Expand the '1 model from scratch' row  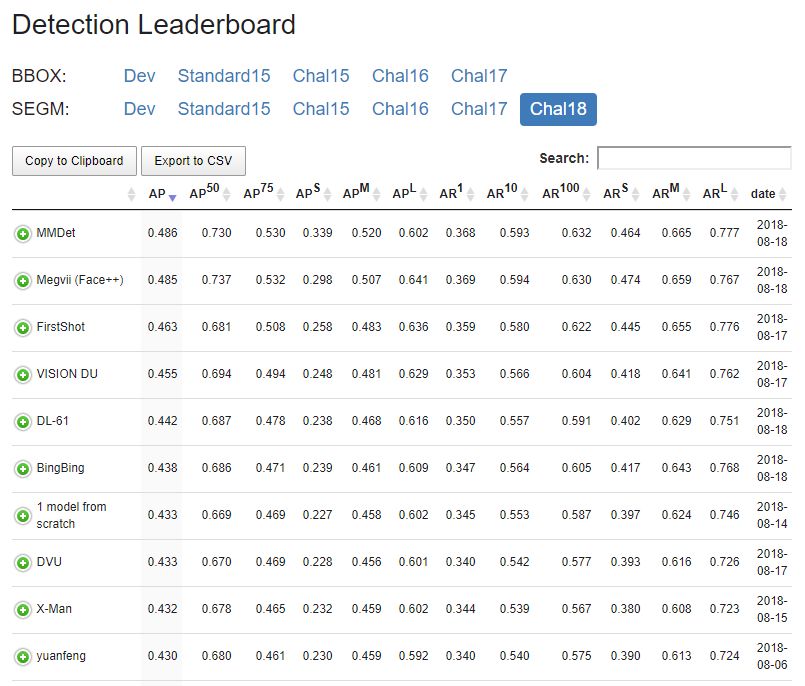click(22, 516)
